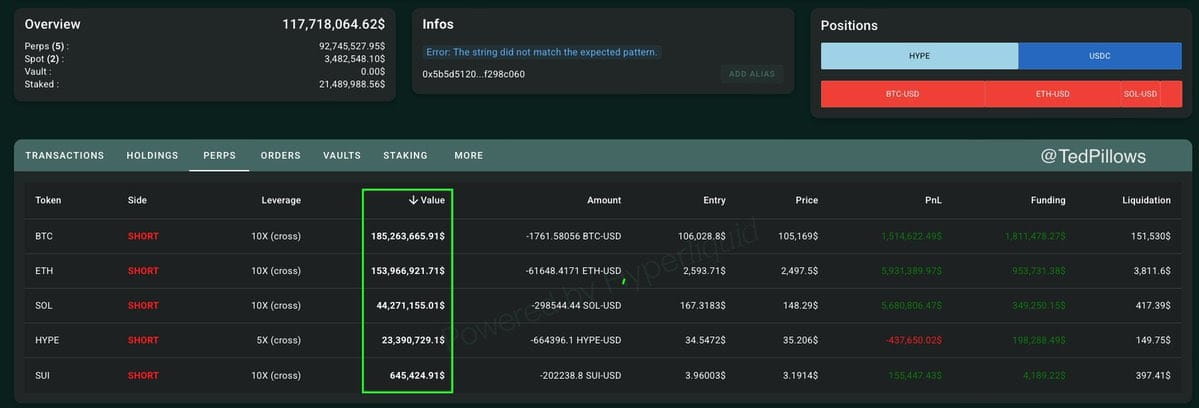Click the wallet address 0x5b5d5120...f298c060
Screen dimensions: 1199x408
tap(473, 74)
